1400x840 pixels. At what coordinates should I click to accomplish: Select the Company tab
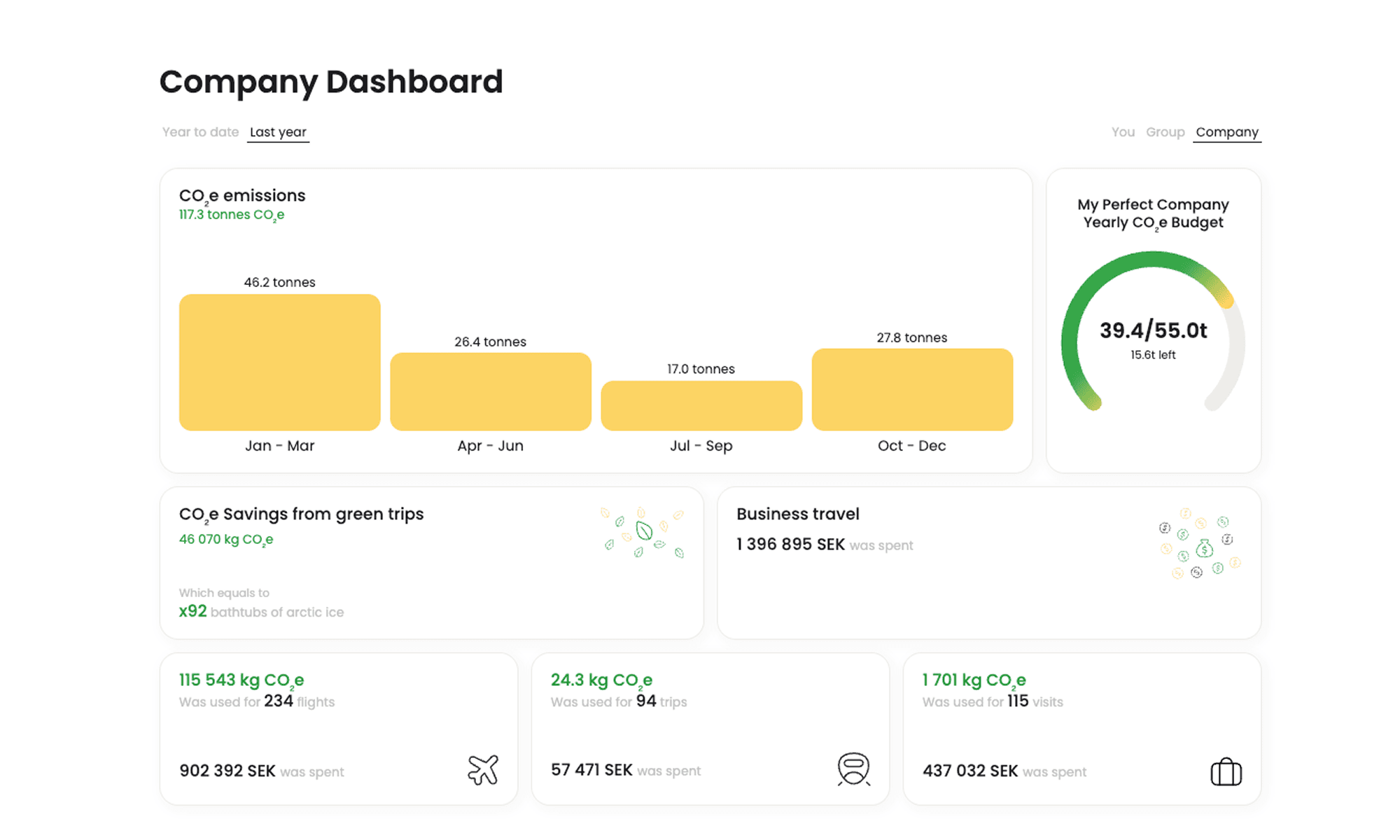[1226, 132]
